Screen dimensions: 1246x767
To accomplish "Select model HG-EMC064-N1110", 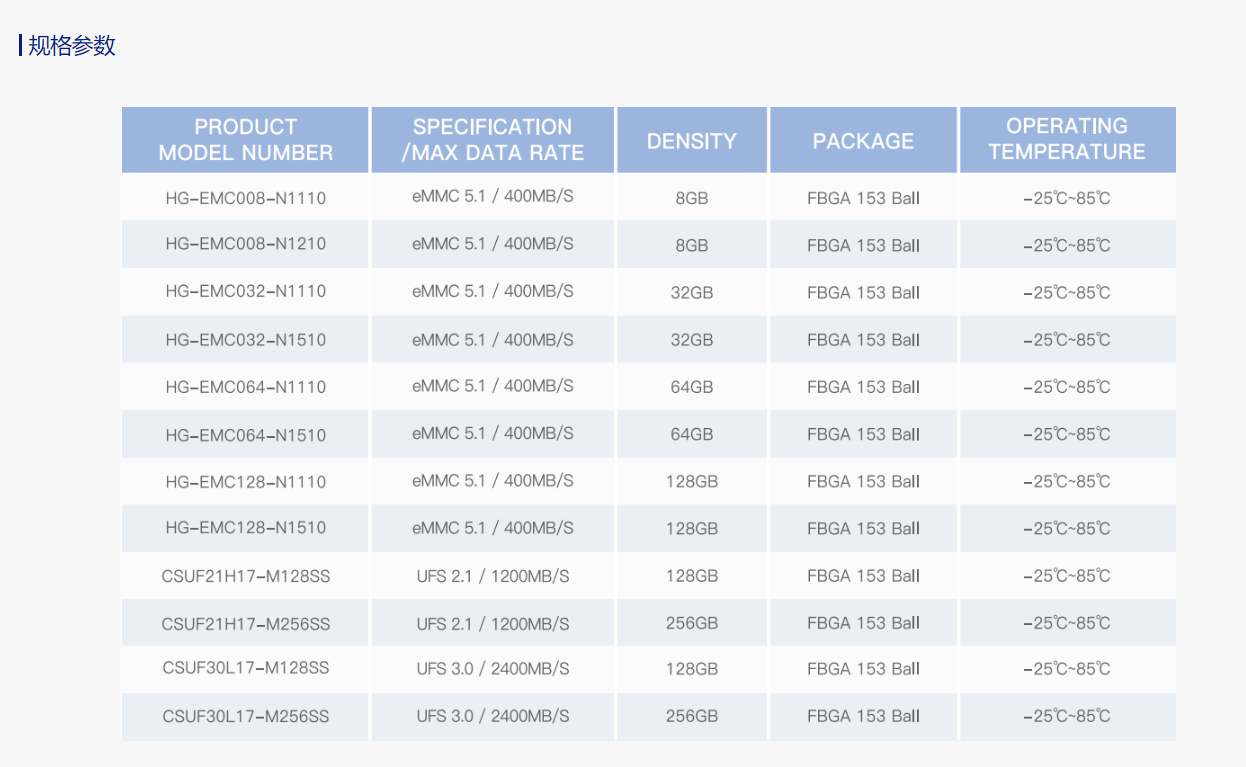I will pyautogui.click(x=246, y=387).
